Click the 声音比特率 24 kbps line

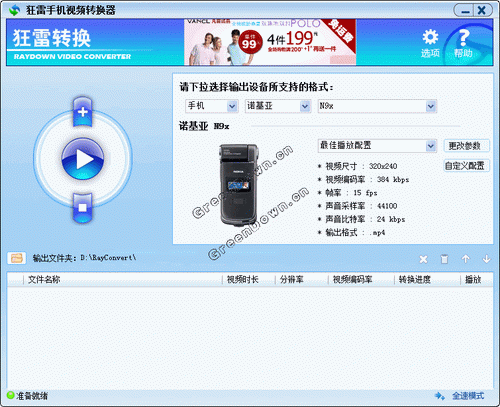(362, 219)
